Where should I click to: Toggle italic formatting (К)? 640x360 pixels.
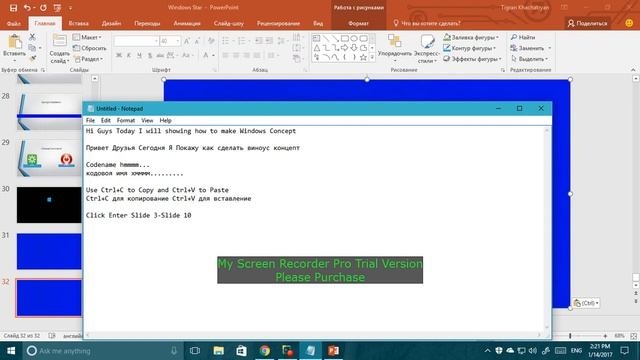129,56
